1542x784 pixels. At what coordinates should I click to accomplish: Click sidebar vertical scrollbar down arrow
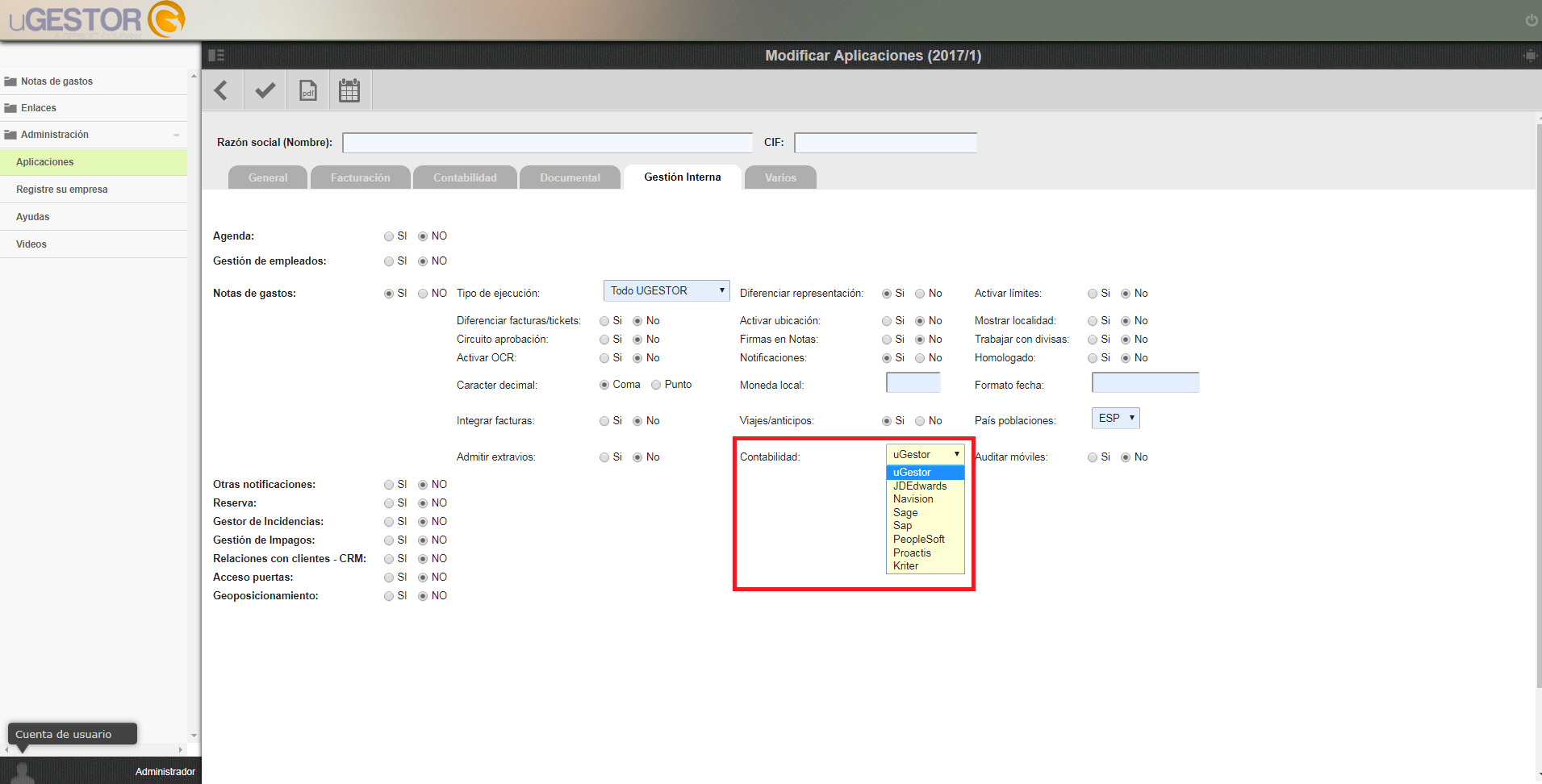pyautogui.click(x=194, y=736)
